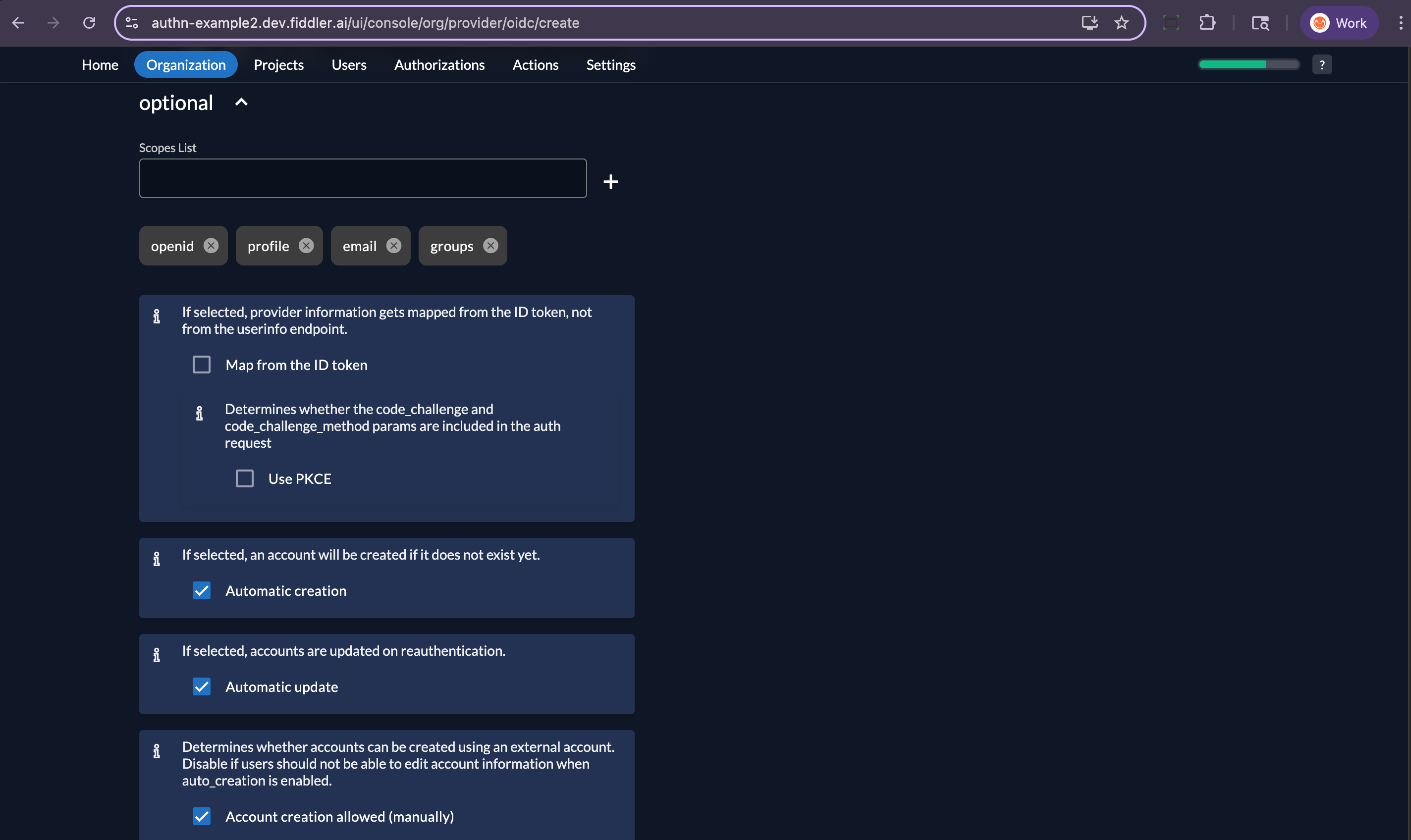This screenshot has width=1411, height=840.
Task: Enable the Use PKCE checkbox
Action: [245, 478]
